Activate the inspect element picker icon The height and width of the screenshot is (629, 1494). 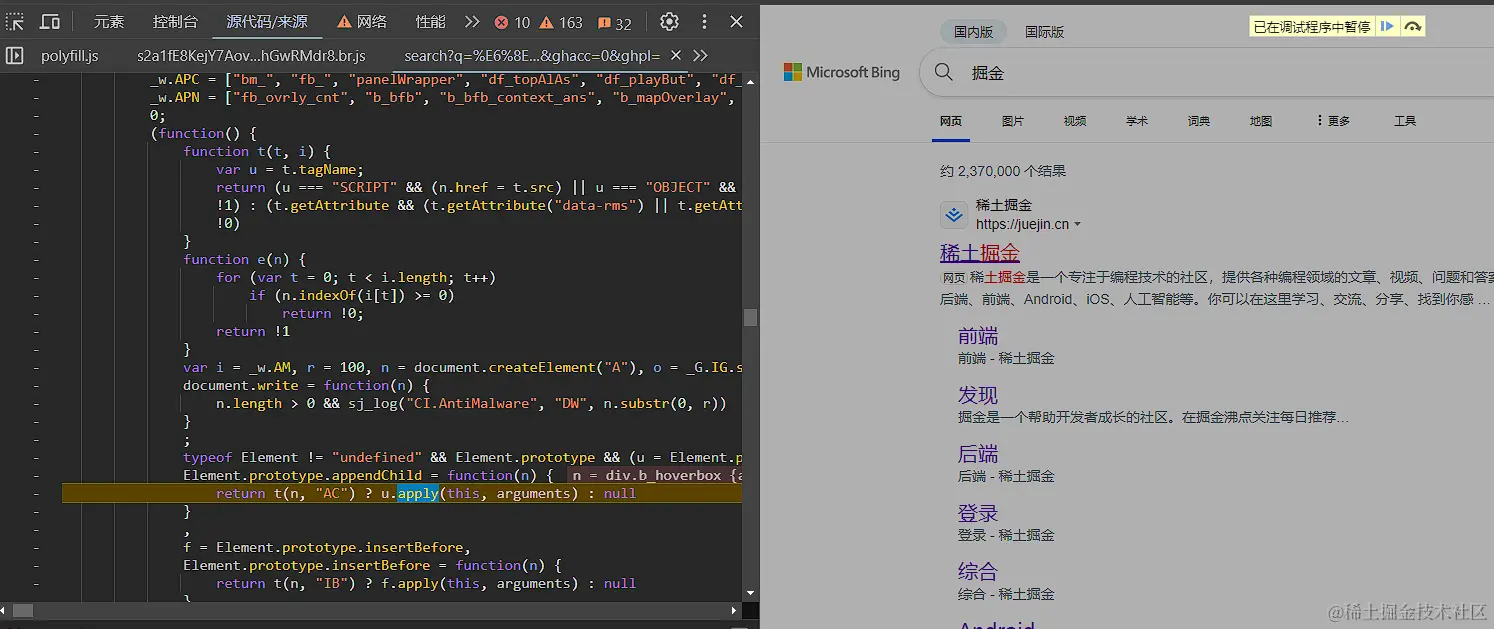[x=15, y=22]
